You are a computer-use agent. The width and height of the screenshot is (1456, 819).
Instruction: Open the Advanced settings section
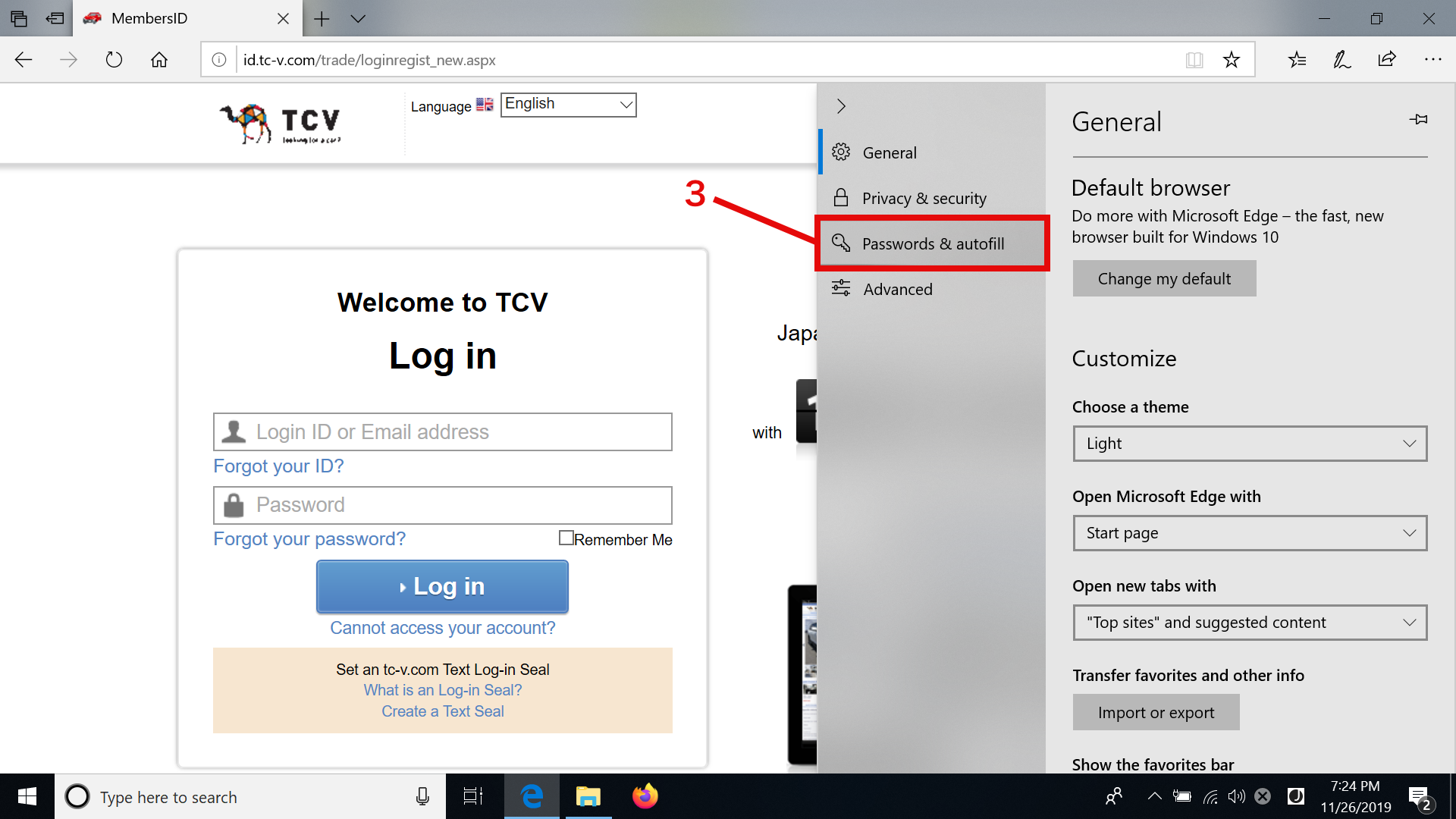point(897,289)
